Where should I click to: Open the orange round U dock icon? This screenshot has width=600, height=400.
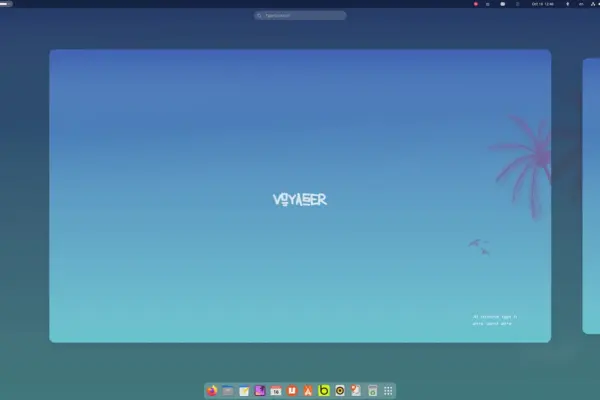pos(292,390)
